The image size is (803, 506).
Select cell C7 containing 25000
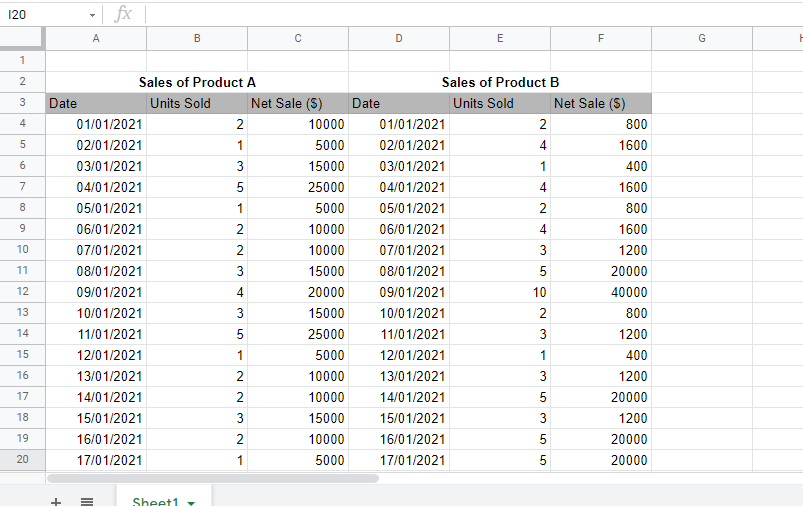point(298,187)
